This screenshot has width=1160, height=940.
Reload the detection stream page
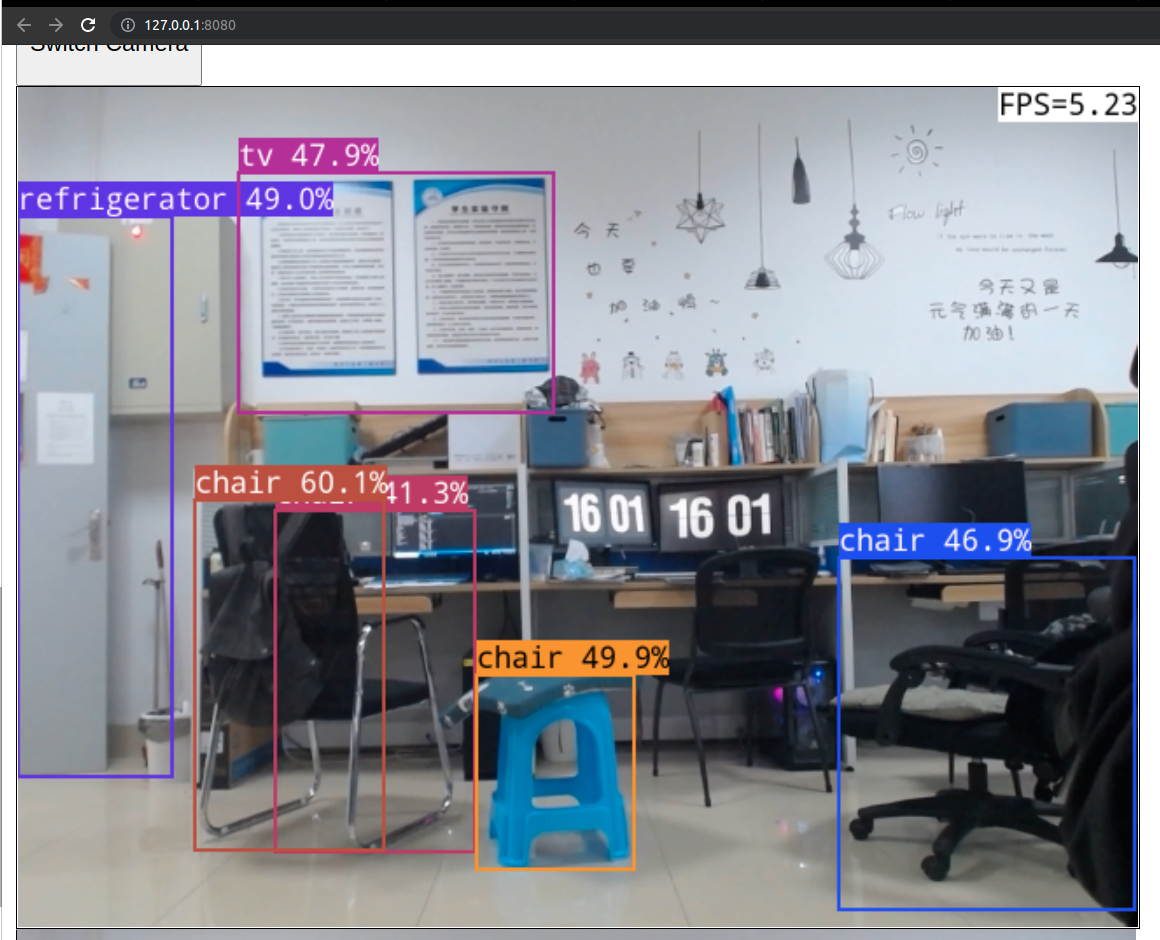click(x=89, y=24)
